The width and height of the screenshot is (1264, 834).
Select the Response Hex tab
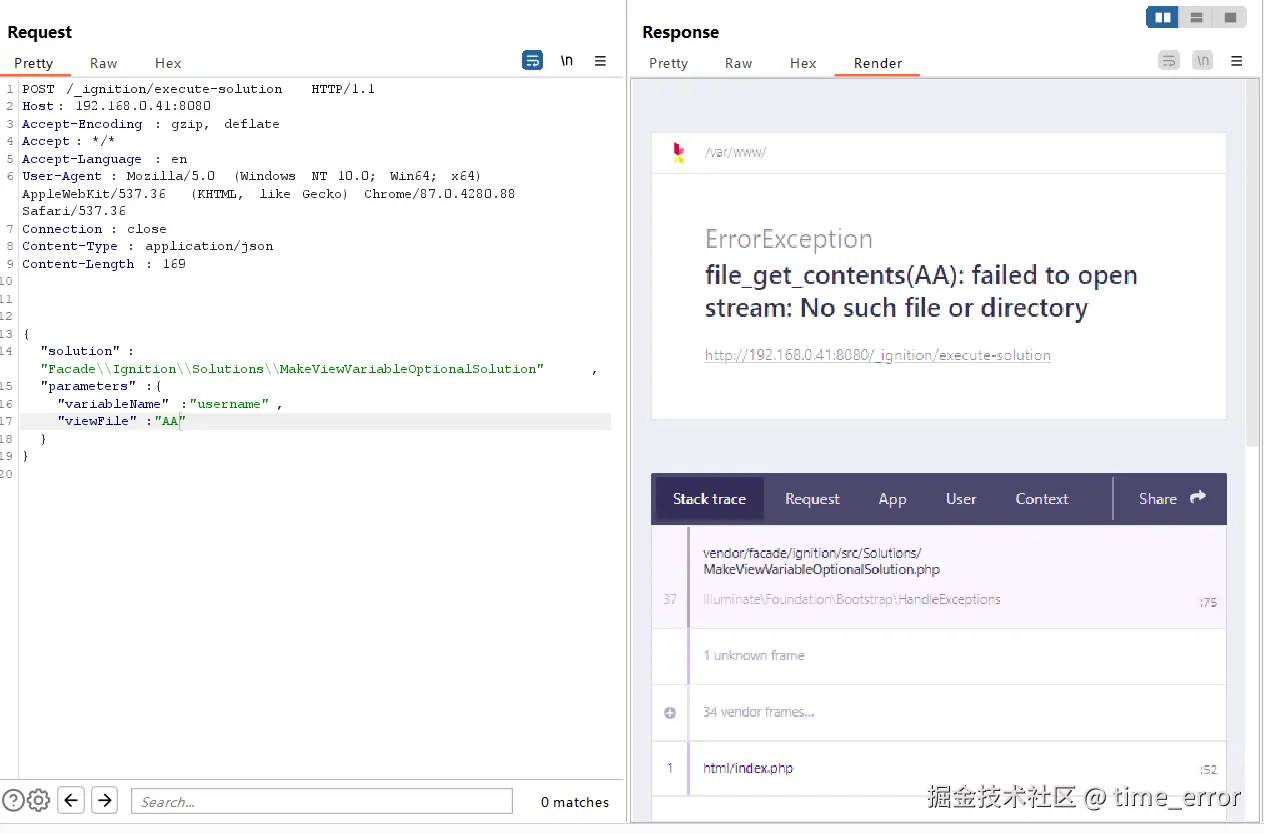[803, 63]
